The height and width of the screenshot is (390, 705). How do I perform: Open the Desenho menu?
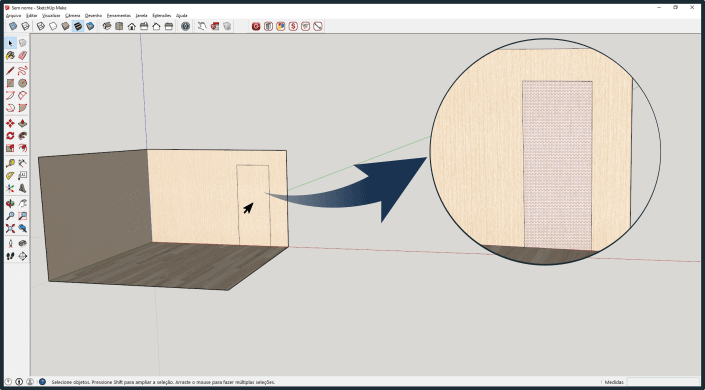coord(94,15)
